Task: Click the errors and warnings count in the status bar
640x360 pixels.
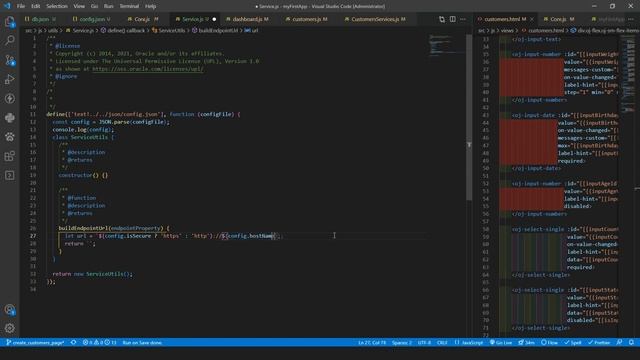Action: 99,342
